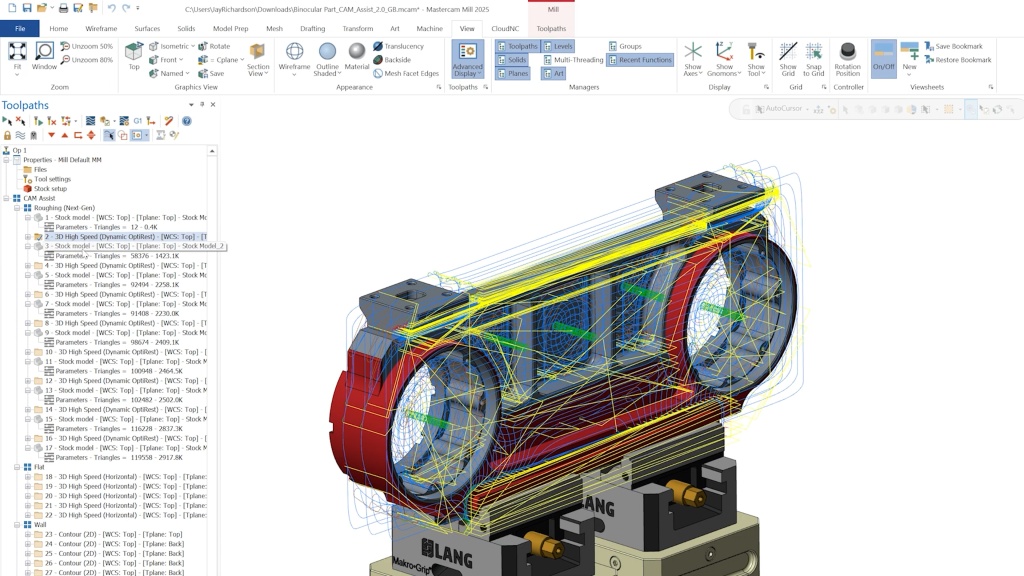The height and width of the screenshot is (576, 1024).
Task: Click the Show Grid icon
Action: [788, 56]
